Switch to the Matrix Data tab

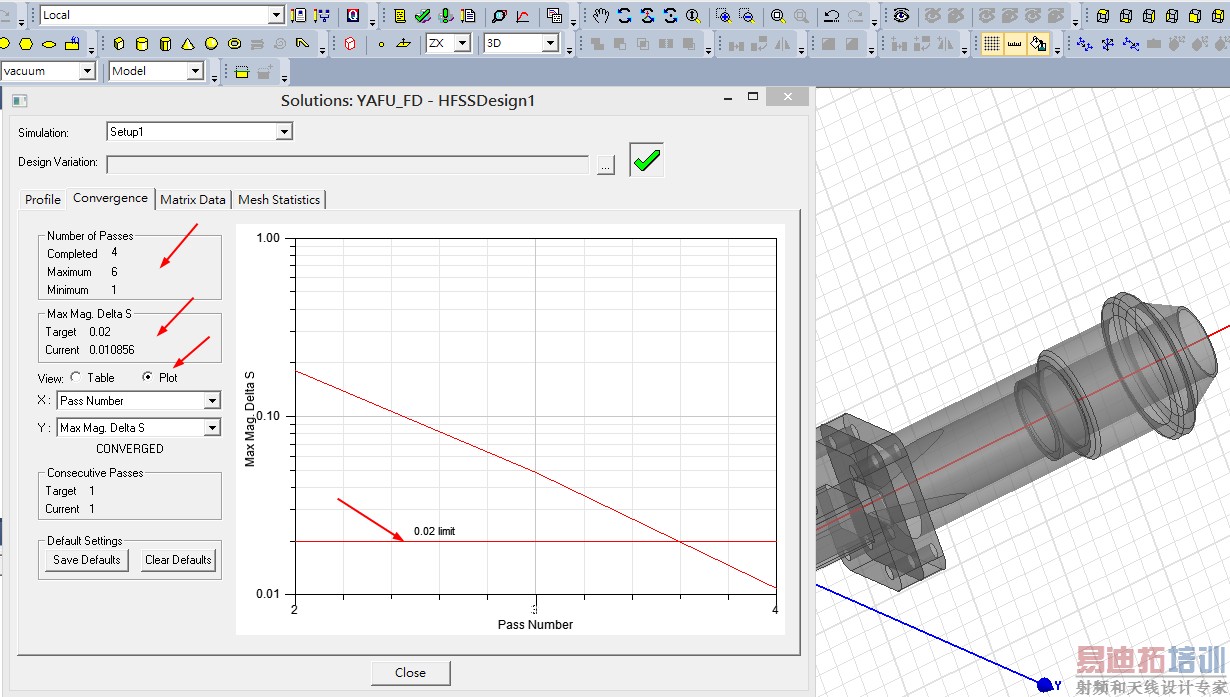(x=193, y=200)
